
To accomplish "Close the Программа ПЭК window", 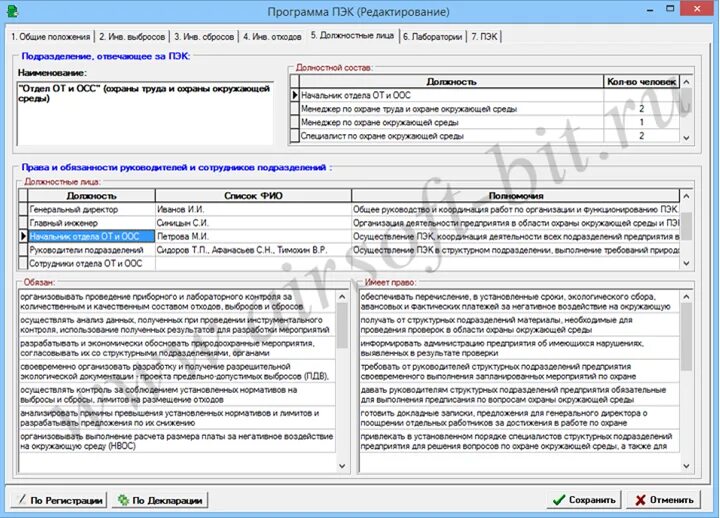I will coord(697,9).
